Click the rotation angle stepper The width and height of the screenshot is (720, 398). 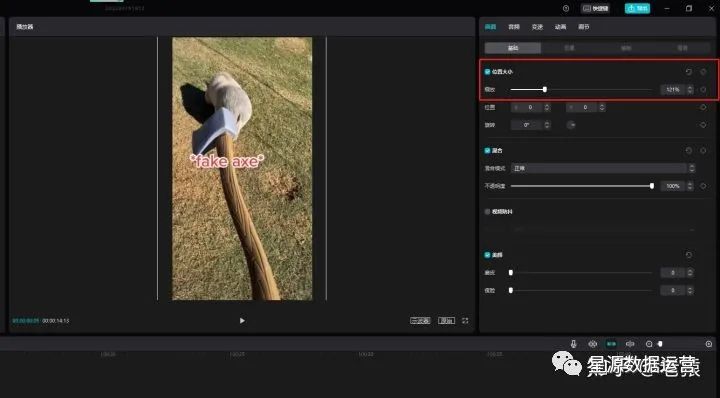click(547, 125)
